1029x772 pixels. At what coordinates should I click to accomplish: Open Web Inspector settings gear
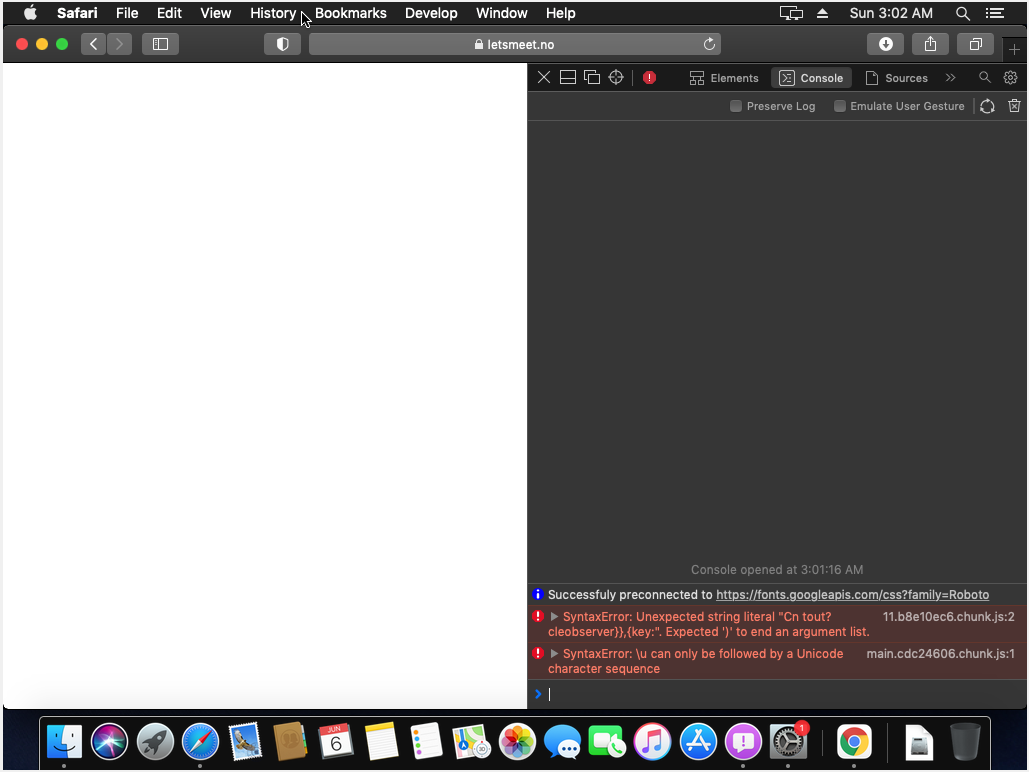(x=1011, y=77)
